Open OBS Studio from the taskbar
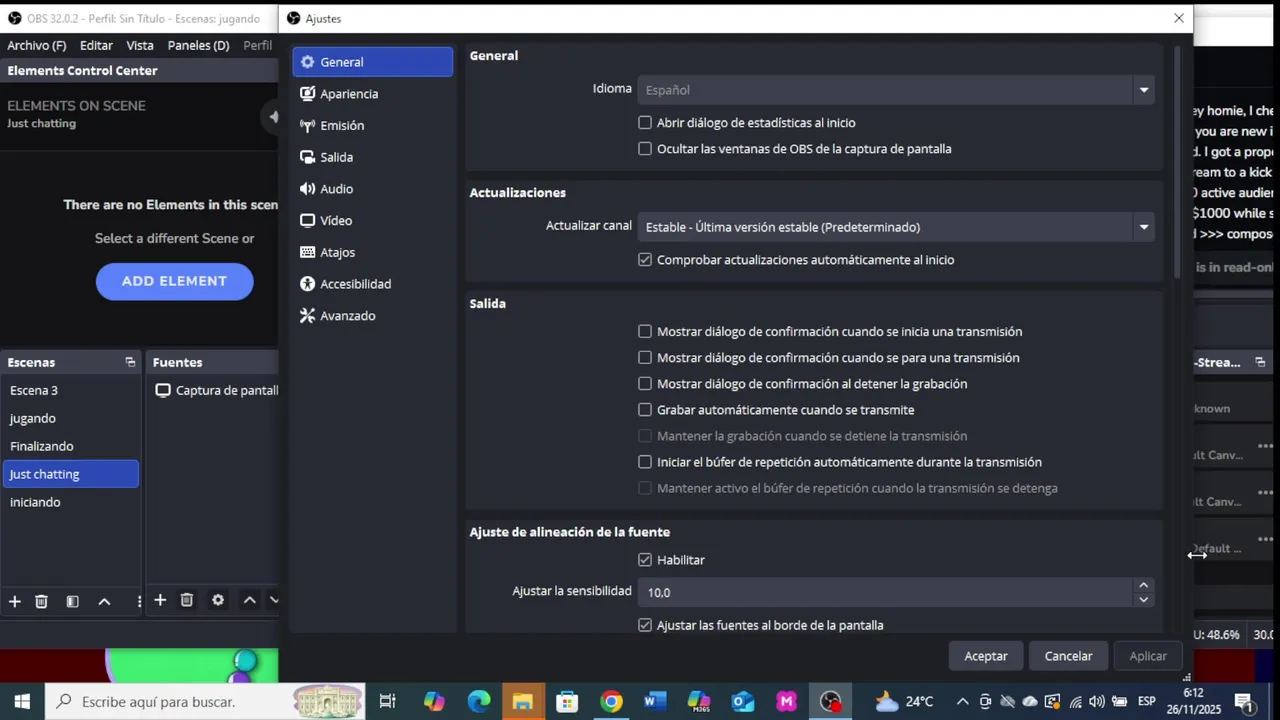This screenshot has height=720, width=1280. coord(830,701)
